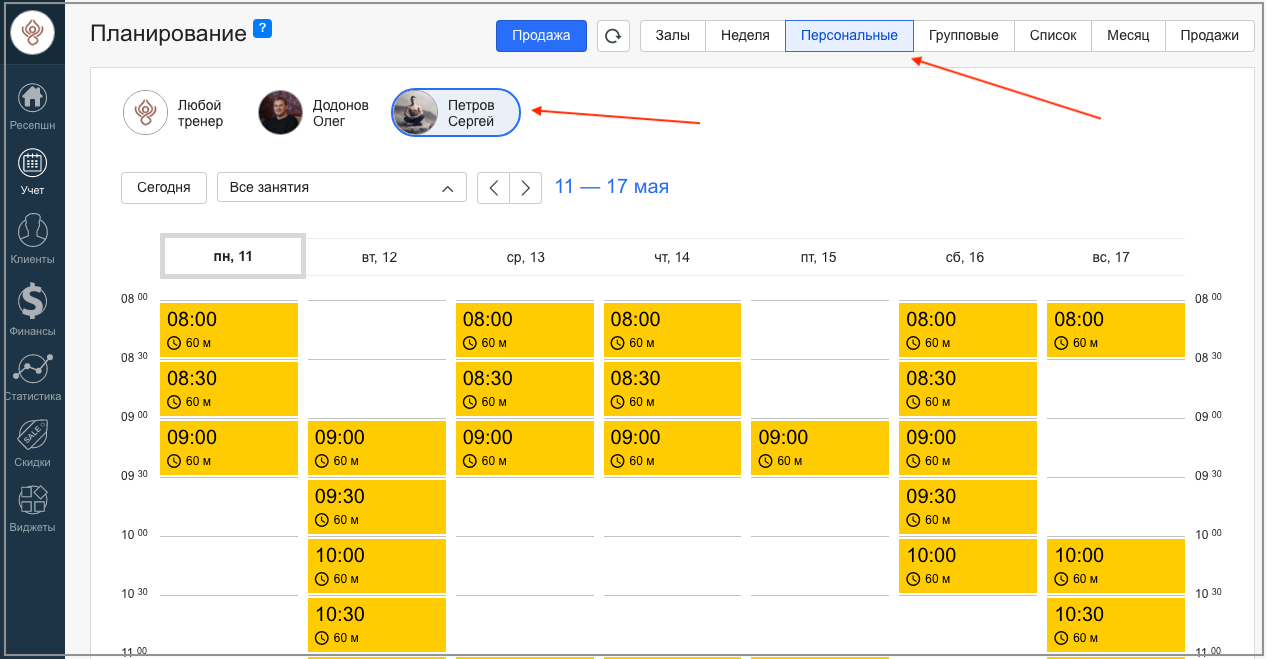Open the Ресепшн home icon in sidebar
Screen dimensions: 1266x659
[33, 99]
